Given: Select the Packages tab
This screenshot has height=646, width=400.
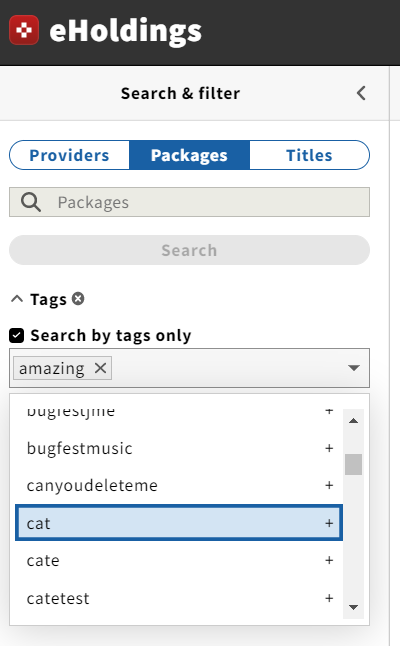Looking at the screenshot, I should click(189, 155).
